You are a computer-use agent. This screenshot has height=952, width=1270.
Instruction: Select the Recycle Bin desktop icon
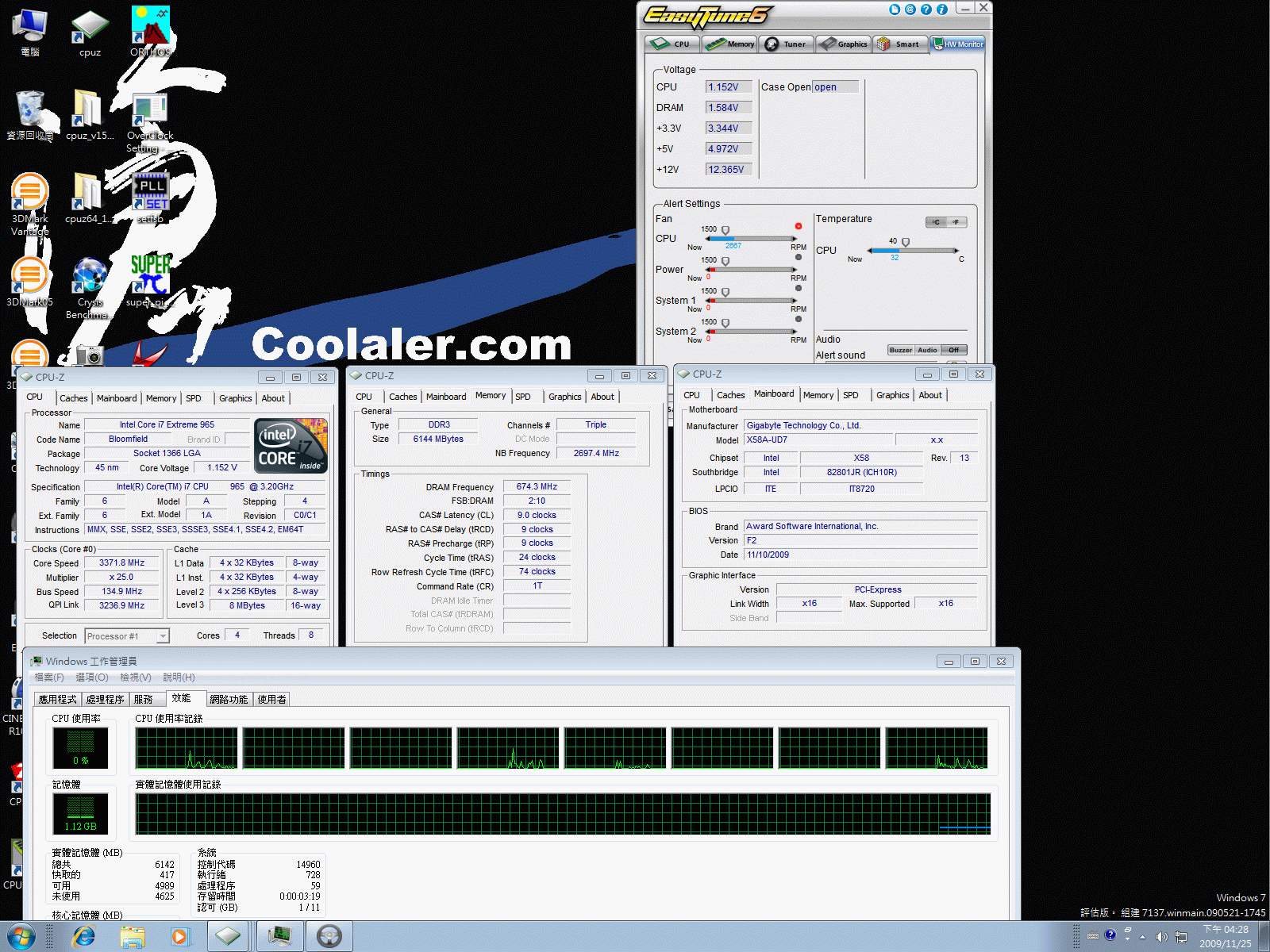click(30, 115)
